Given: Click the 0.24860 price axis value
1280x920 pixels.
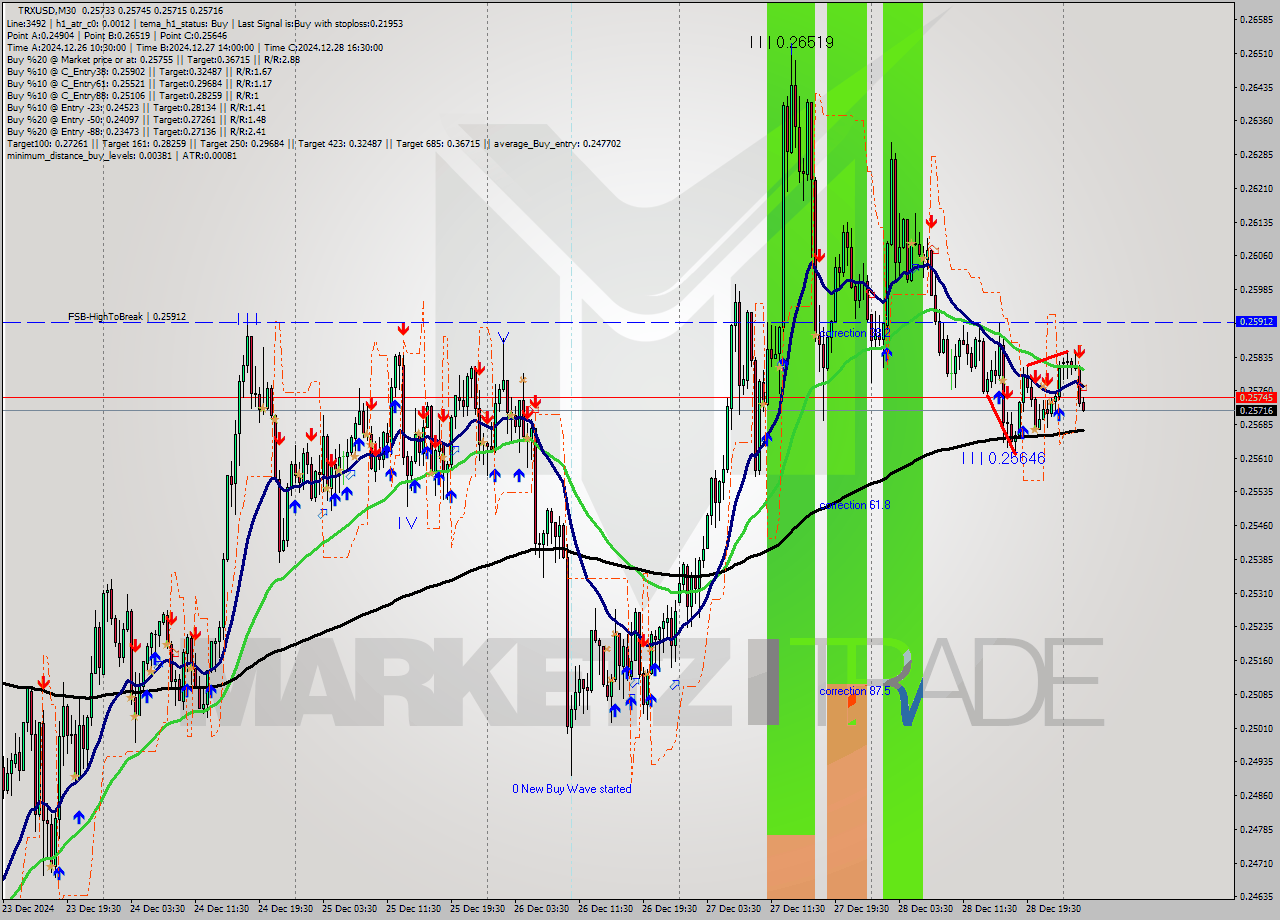Looking at the screenshot, I should point(1257,795).
